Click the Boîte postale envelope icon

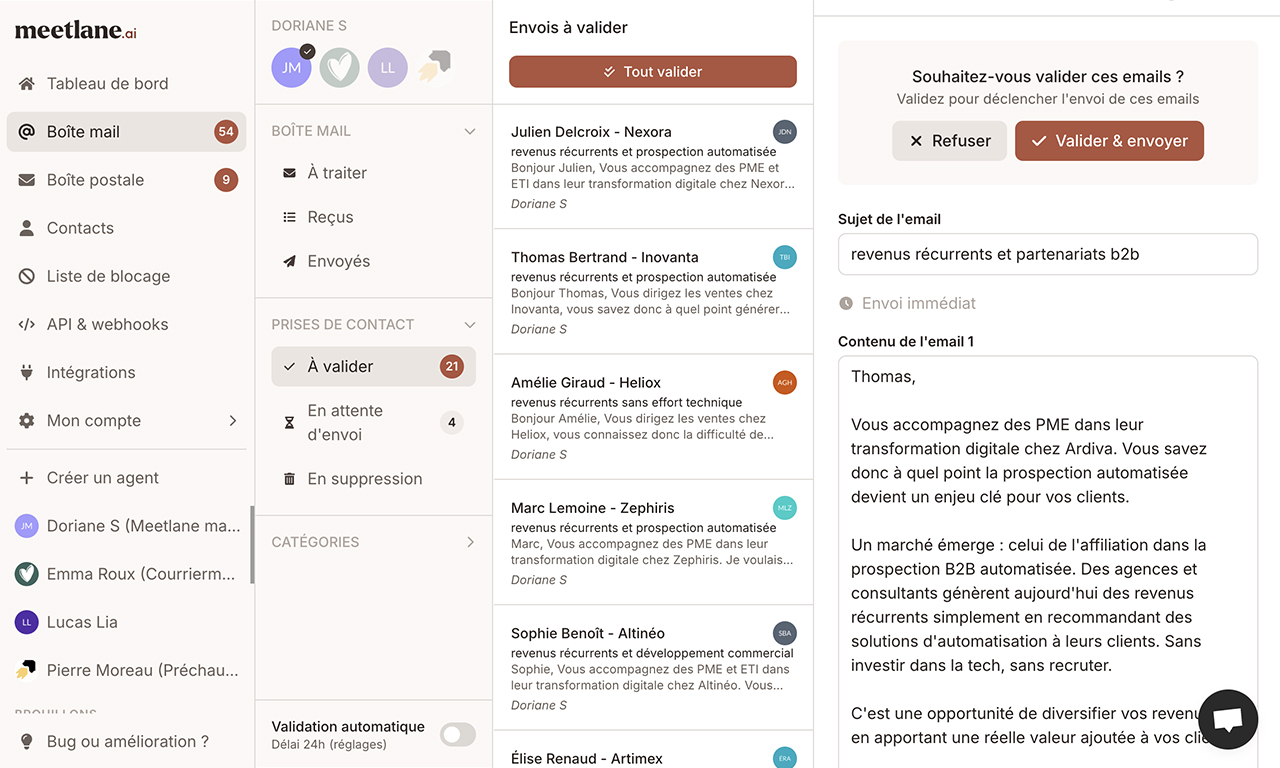click(27, 180)
